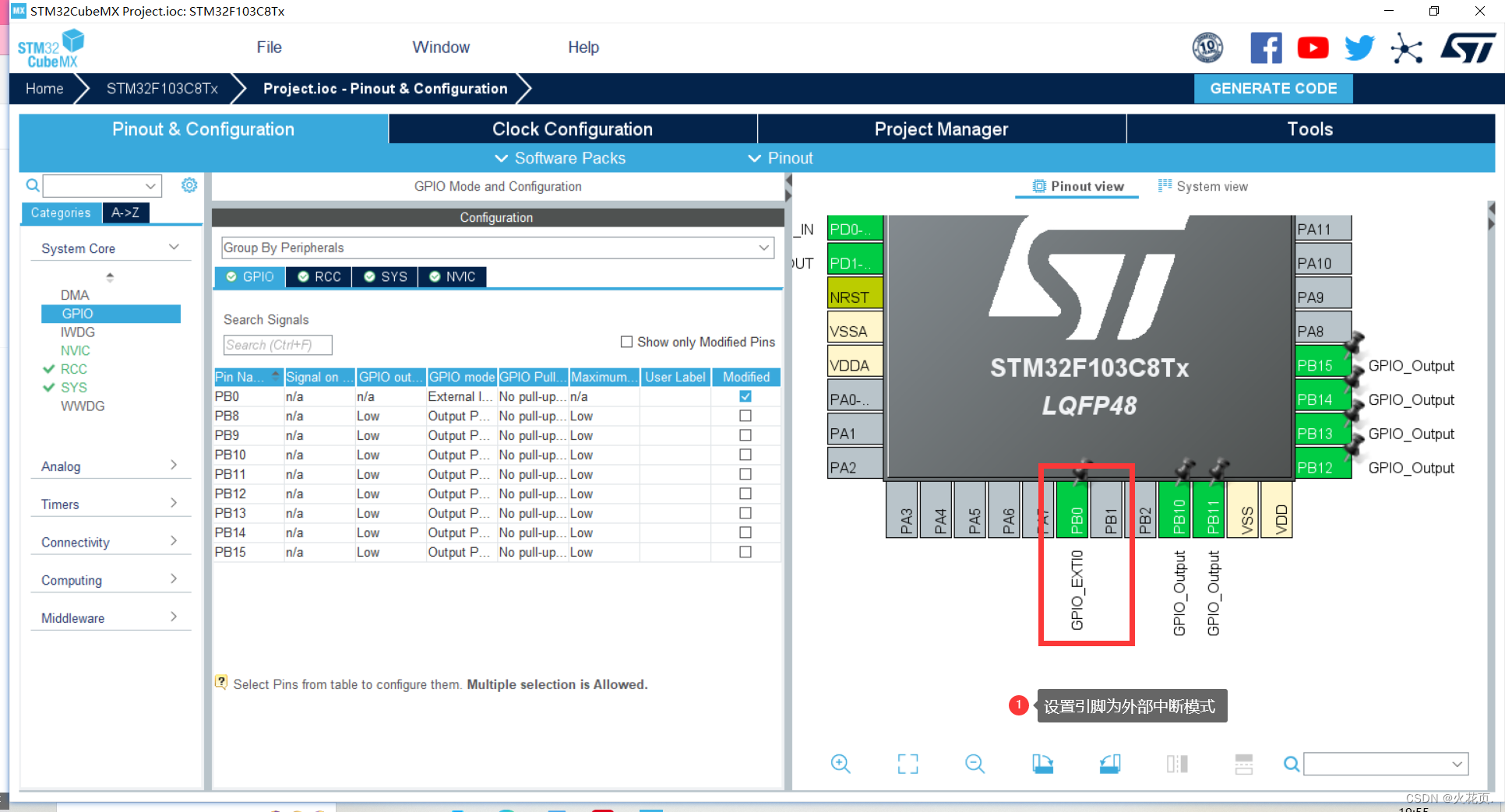Zoom in on the pinout view
1505x812 pixels.
(x=841, y=764)
